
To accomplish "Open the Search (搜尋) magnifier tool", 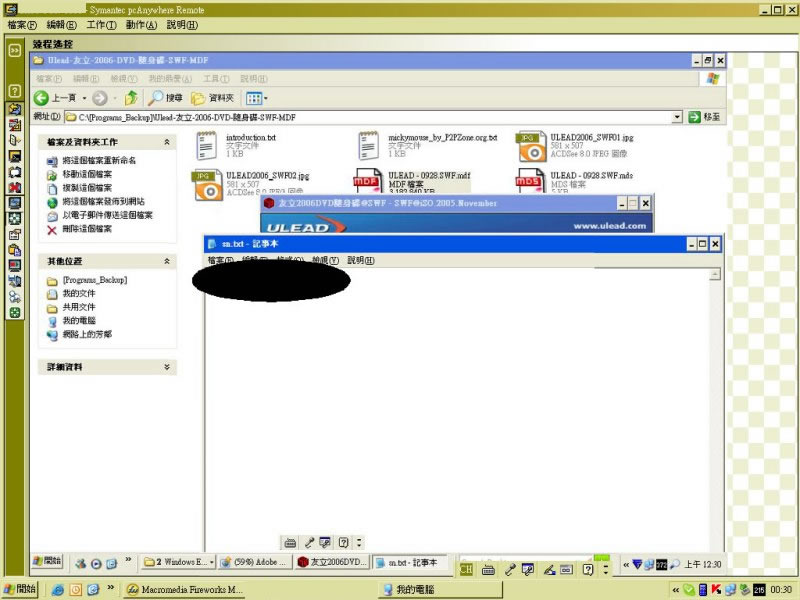I will coord(157,98).
